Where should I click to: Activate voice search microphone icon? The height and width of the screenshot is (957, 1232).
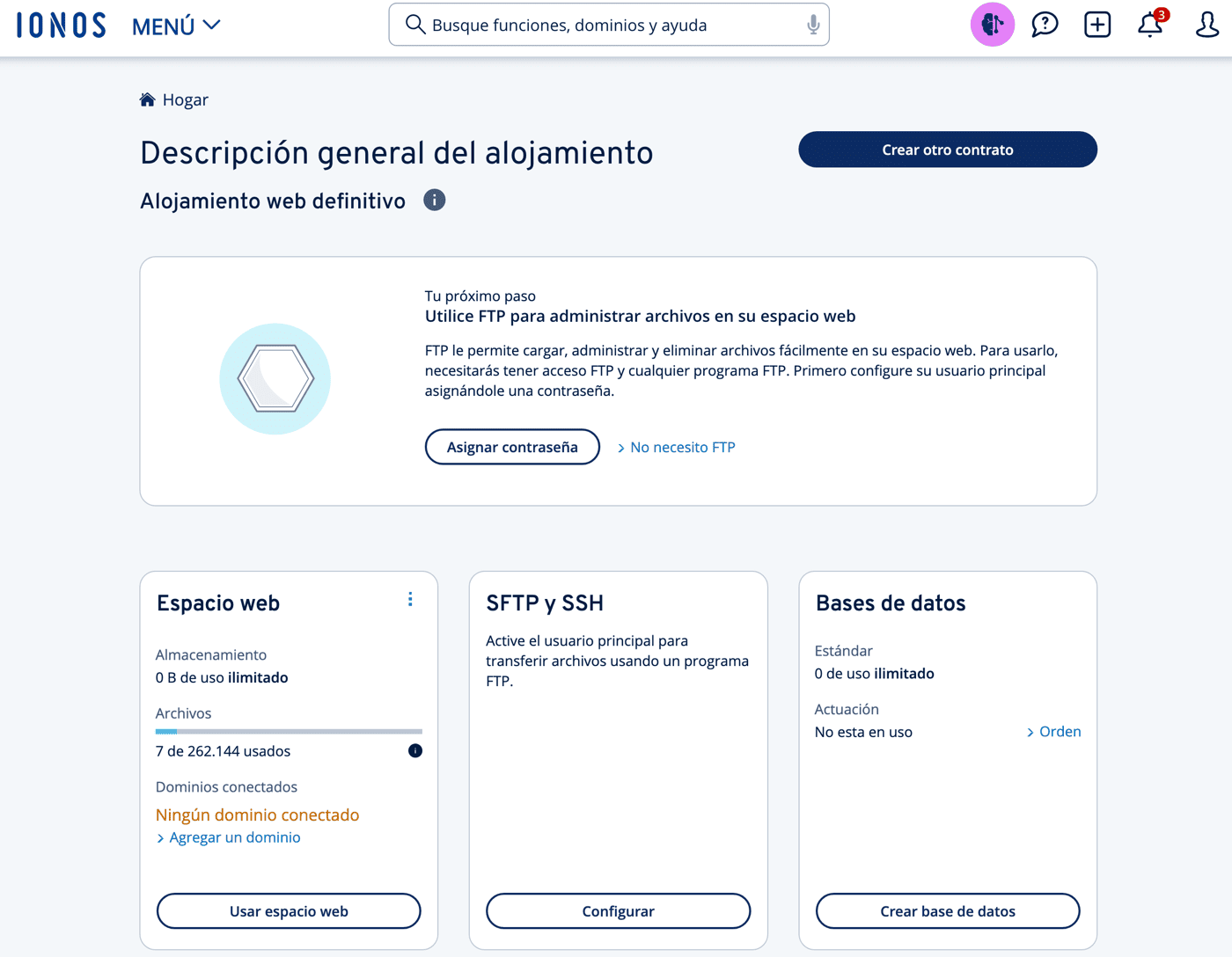coord(813,25)
